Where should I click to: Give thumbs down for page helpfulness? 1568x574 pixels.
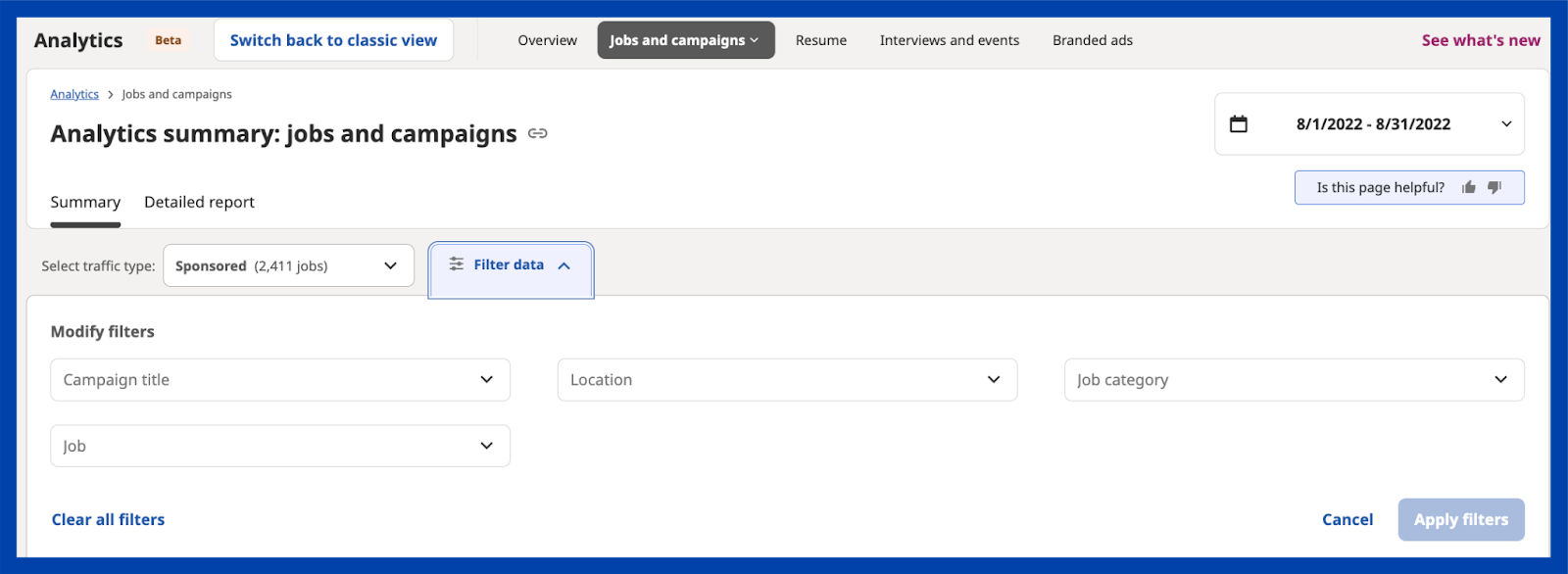click(1494, 187)
